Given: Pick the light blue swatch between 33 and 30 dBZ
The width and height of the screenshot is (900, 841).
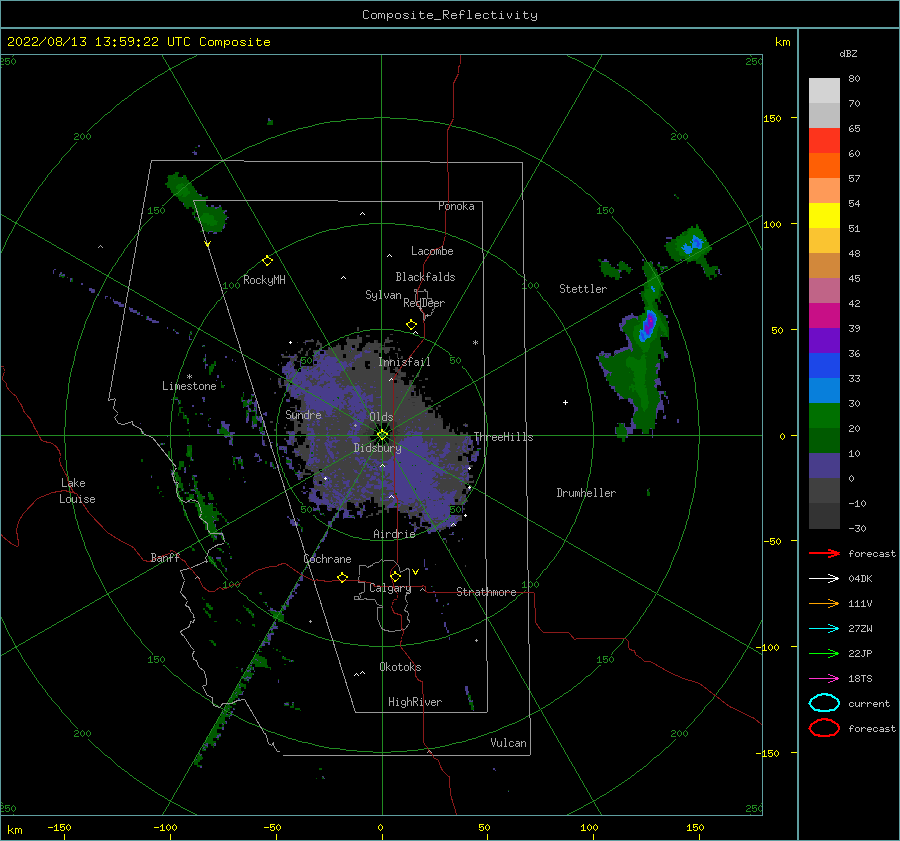Looking at the screenshot, I should [824, 391].
